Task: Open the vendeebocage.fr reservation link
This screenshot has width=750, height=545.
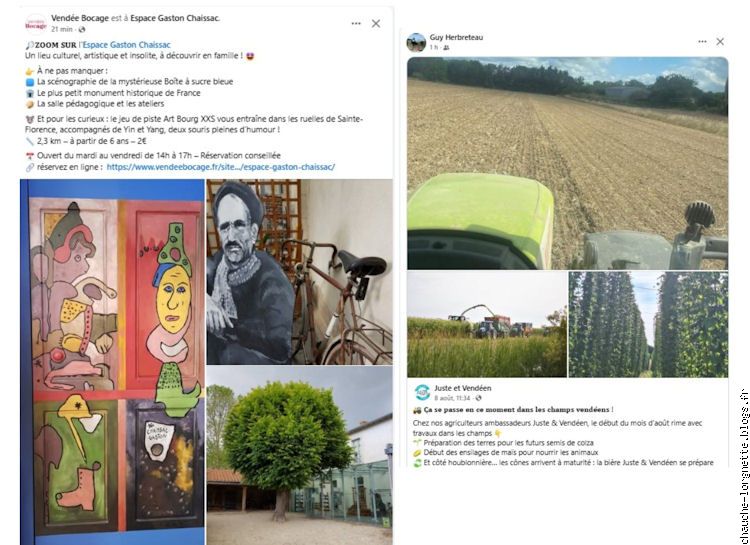Action: point(221,167)
